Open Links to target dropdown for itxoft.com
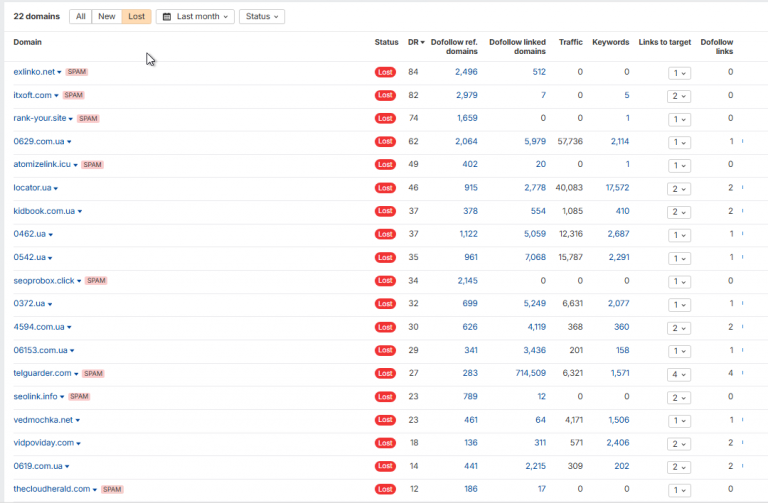This screenshot has width=768, height=503. (x=679, y=96)
